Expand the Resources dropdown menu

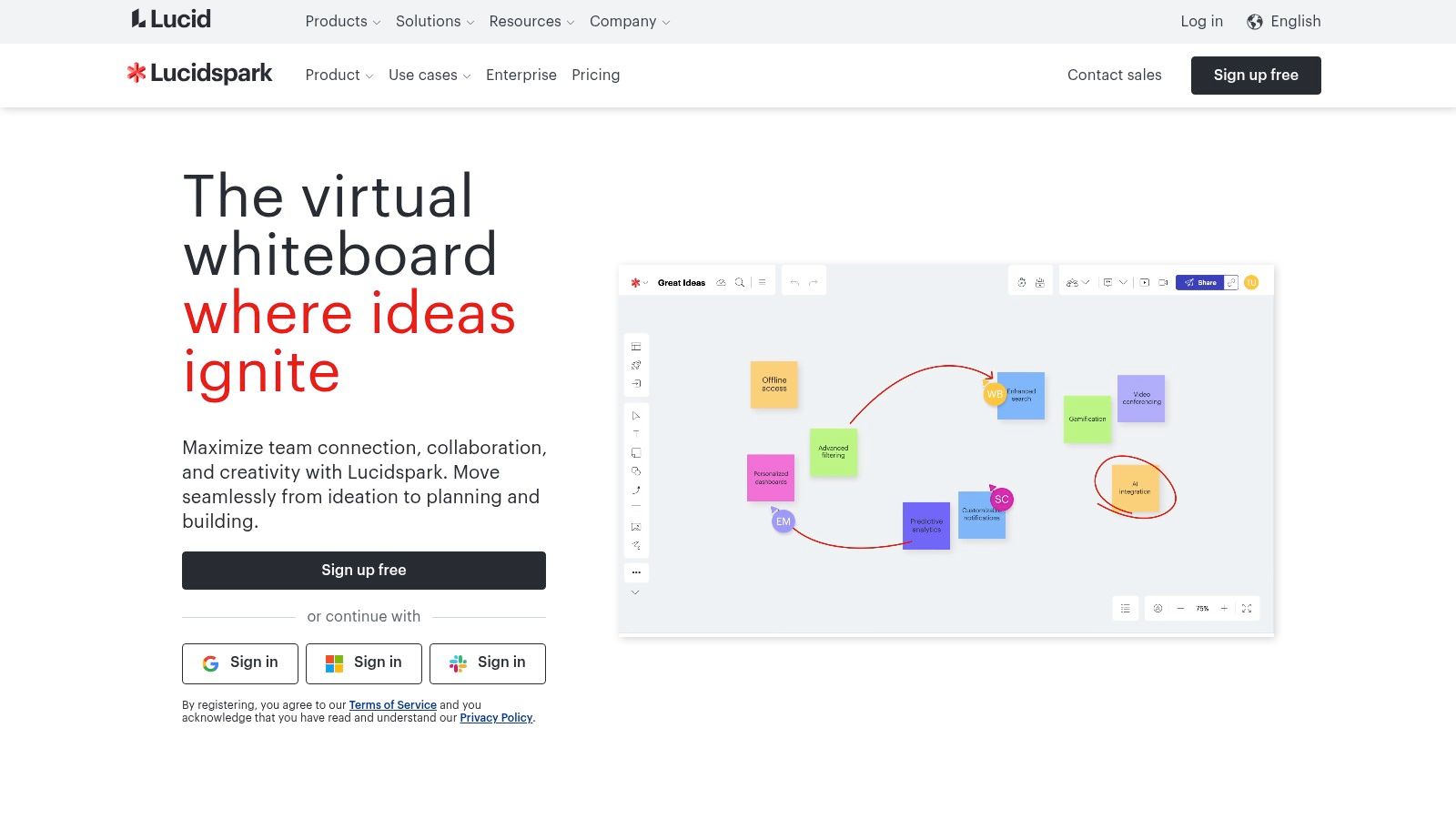(531, 22)
